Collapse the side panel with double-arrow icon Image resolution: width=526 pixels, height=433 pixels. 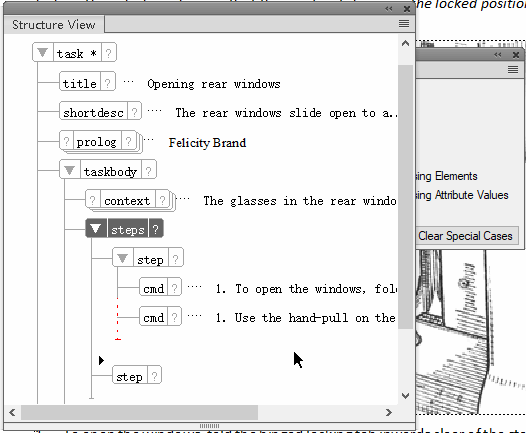(498, 54)
